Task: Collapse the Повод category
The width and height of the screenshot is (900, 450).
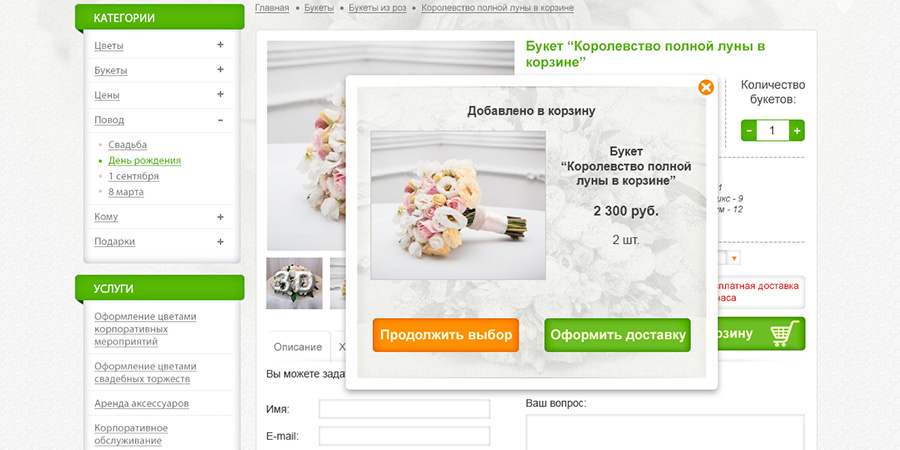Action: (220, 120)
